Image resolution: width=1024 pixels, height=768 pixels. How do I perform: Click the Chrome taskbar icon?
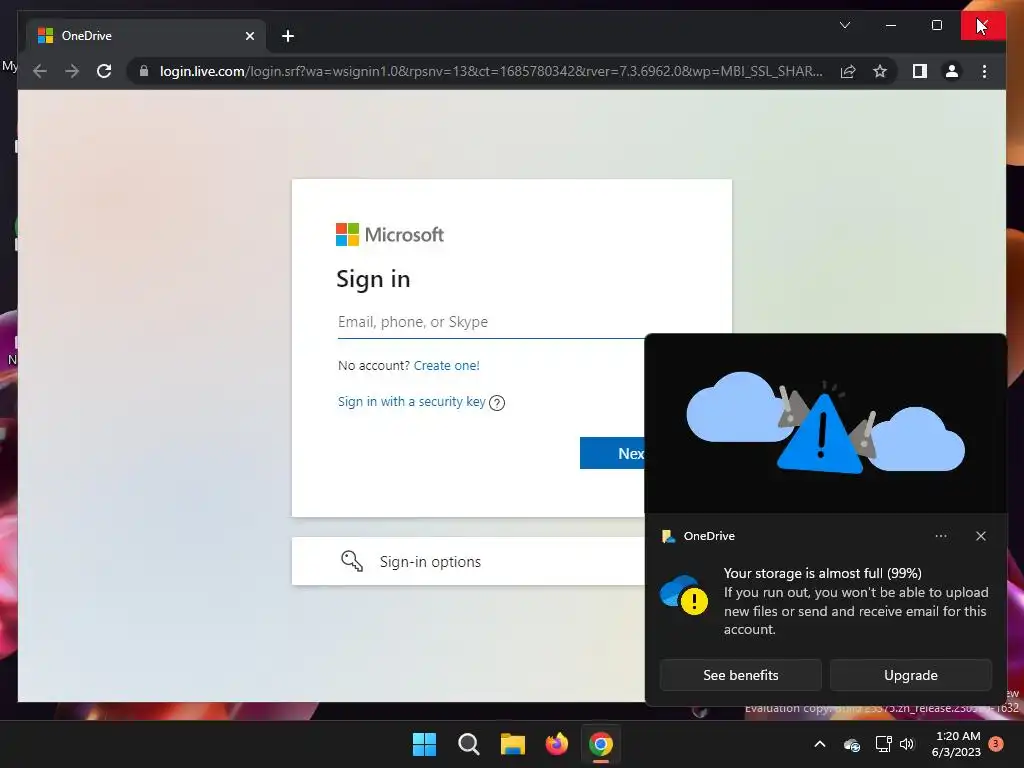601,744
